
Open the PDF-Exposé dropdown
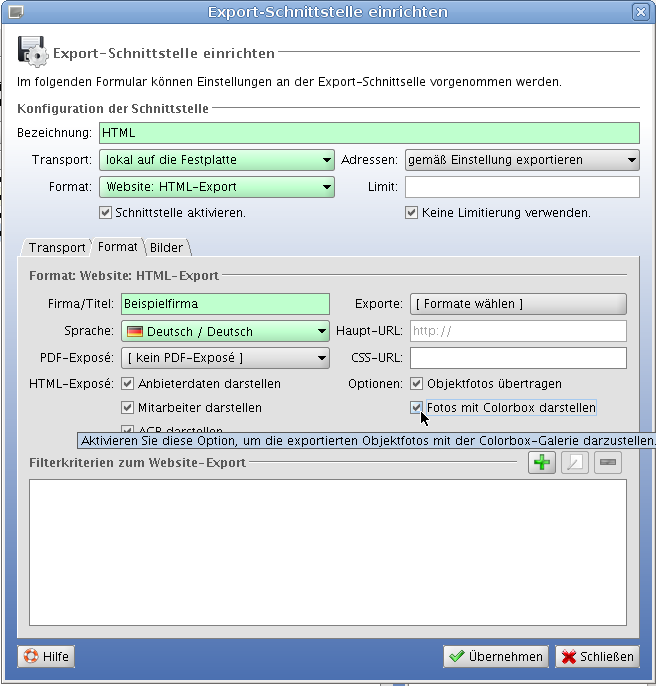click(x=225, y=358)
